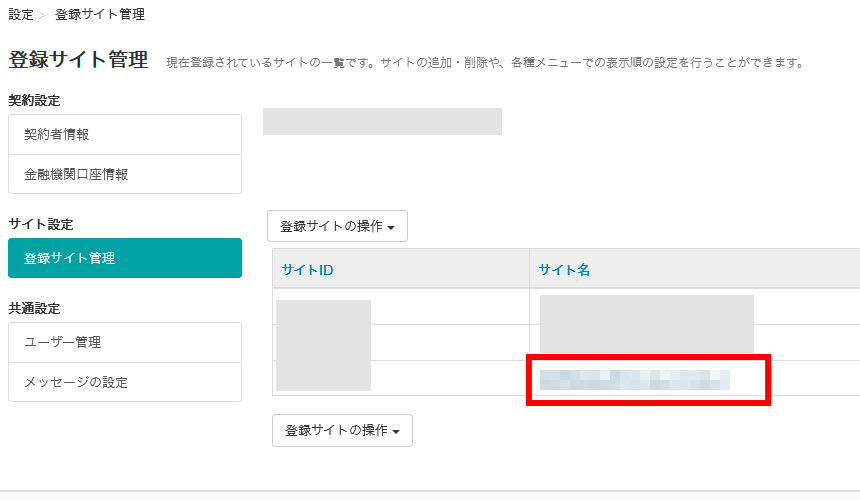Click the large 登録サイト管理 page heading
This screenshot has width=860, height=500.
coord(78,60)
